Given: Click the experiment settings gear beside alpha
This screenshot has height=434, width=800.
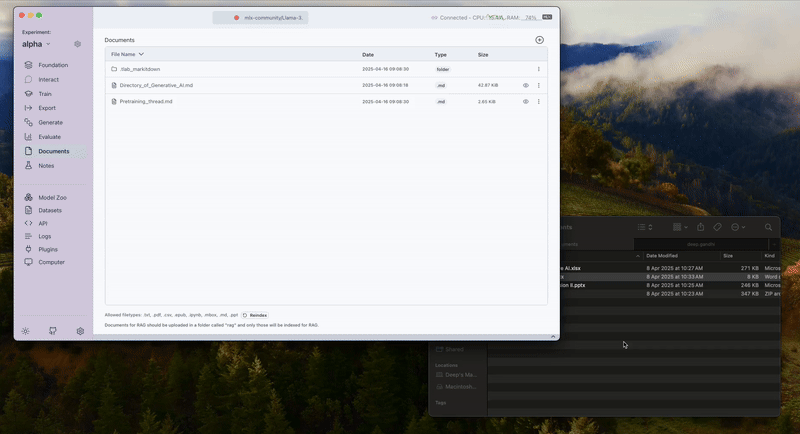Looking at the screenshot, I should pos(78,44).
